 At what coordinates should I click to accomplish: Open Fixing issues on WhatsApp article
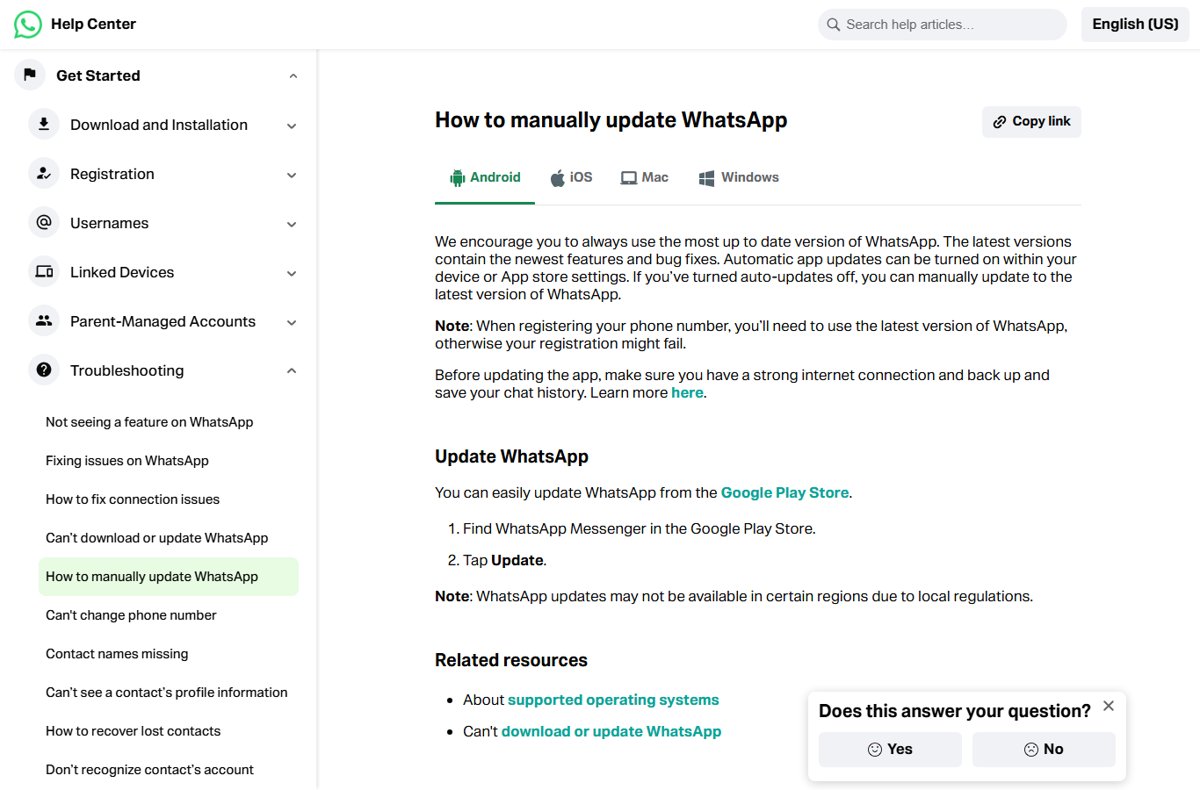127,461
